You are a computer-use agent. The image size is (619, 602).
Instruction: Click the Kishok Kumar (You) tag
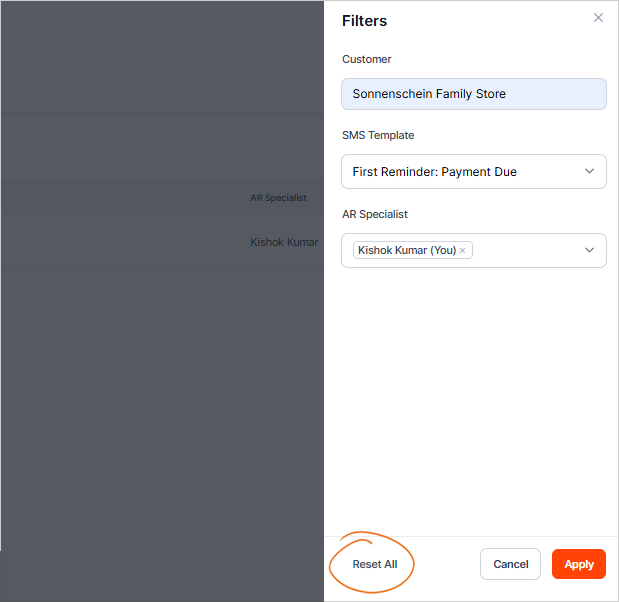[x=406, y=251]
